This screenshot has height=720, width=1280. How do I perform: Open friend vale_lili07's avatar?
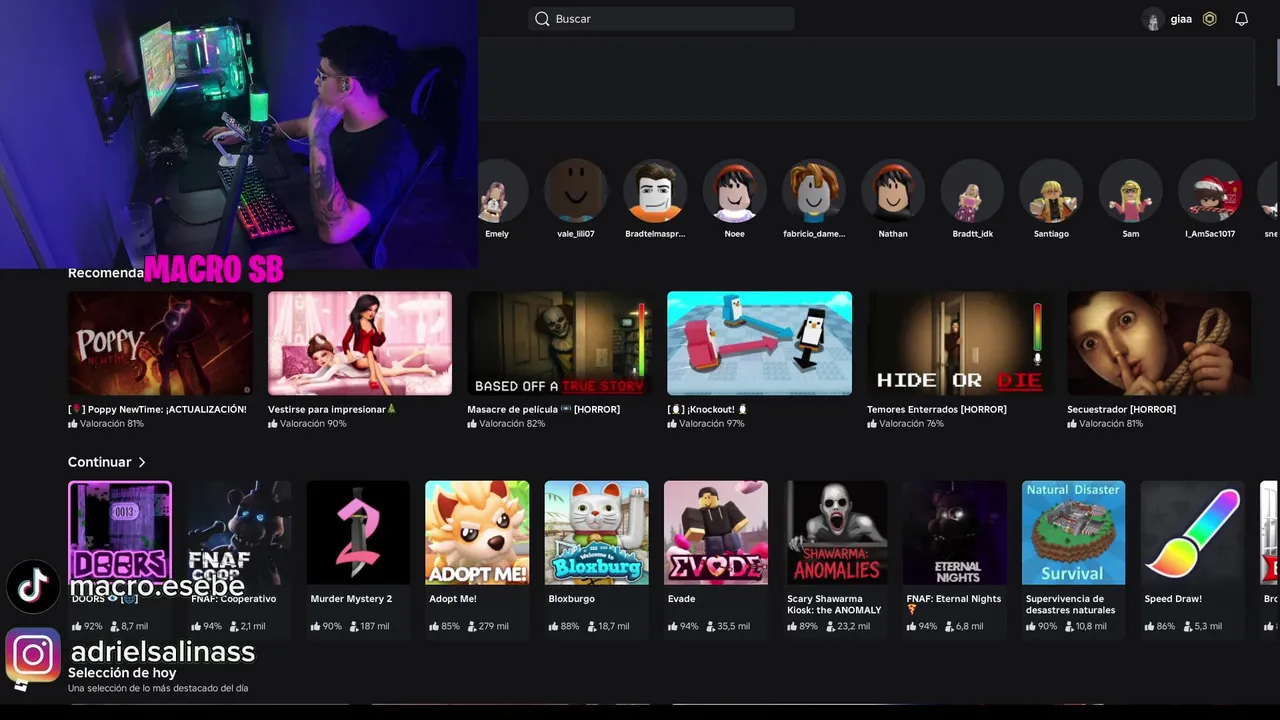575,190
